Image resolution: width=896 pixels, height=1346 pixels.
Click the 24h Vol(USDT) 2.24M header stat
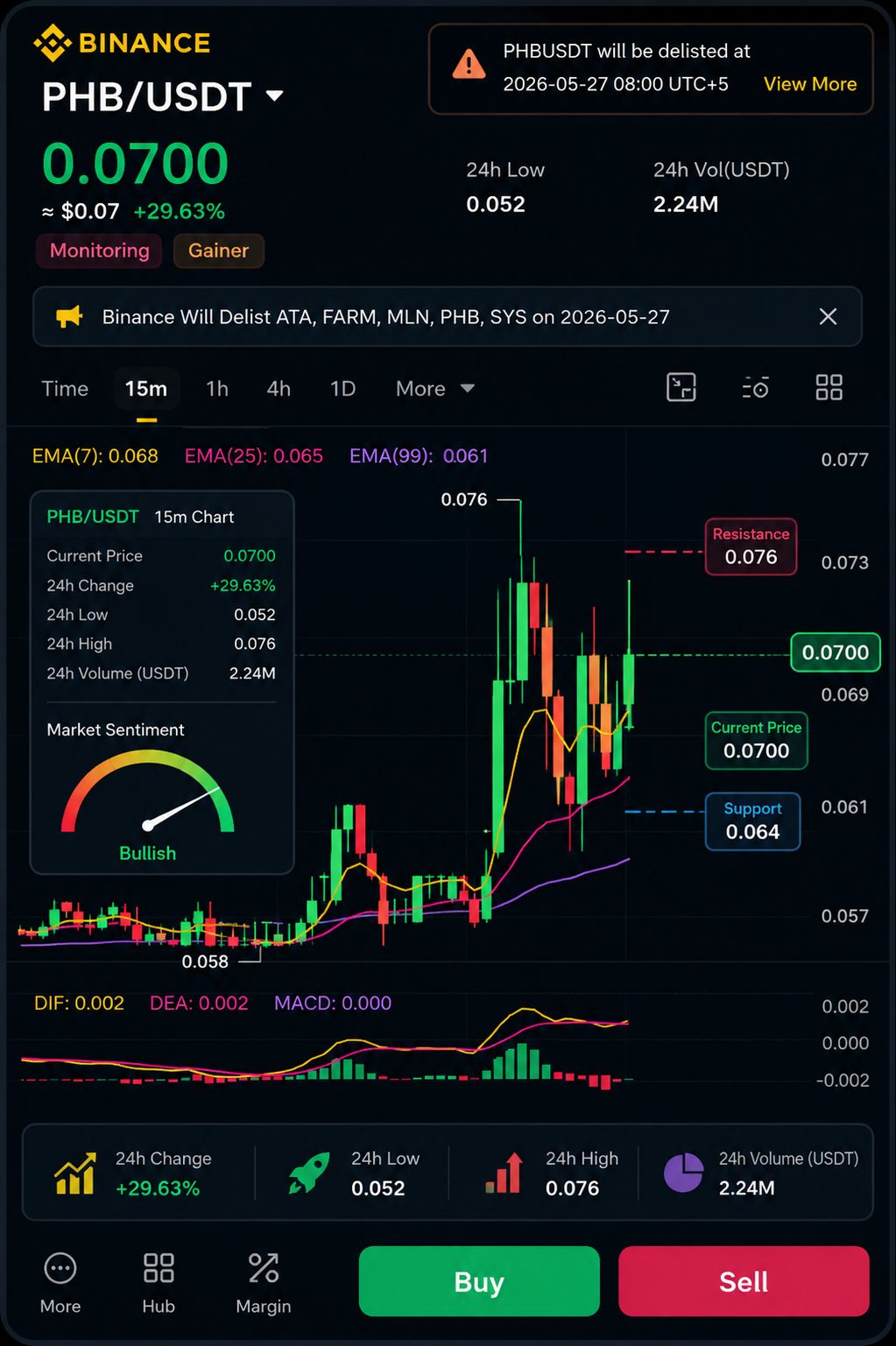pos(722,187)
